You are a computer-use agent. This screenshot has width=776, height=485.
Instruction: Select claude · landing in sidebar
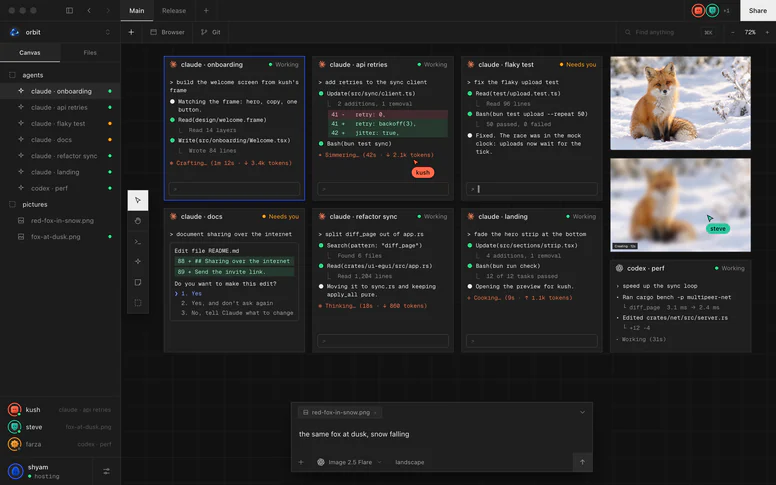coord(60,172)
